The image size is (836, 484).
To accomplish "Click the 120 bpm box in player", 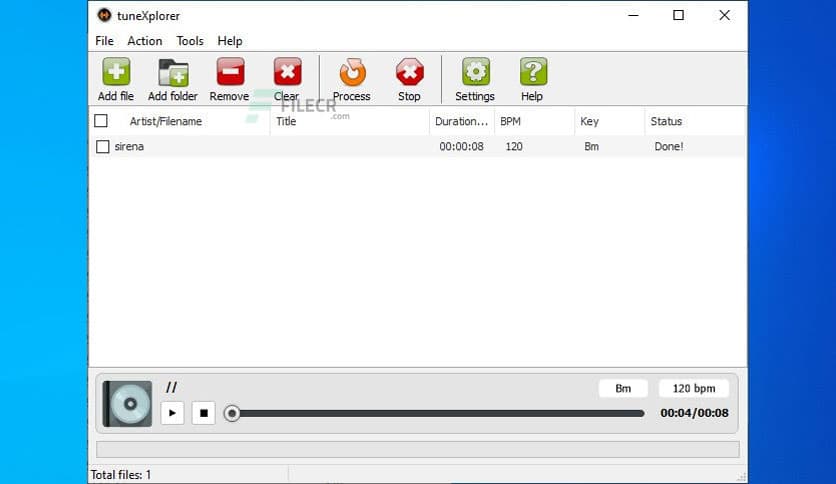I will coord(694,389).
